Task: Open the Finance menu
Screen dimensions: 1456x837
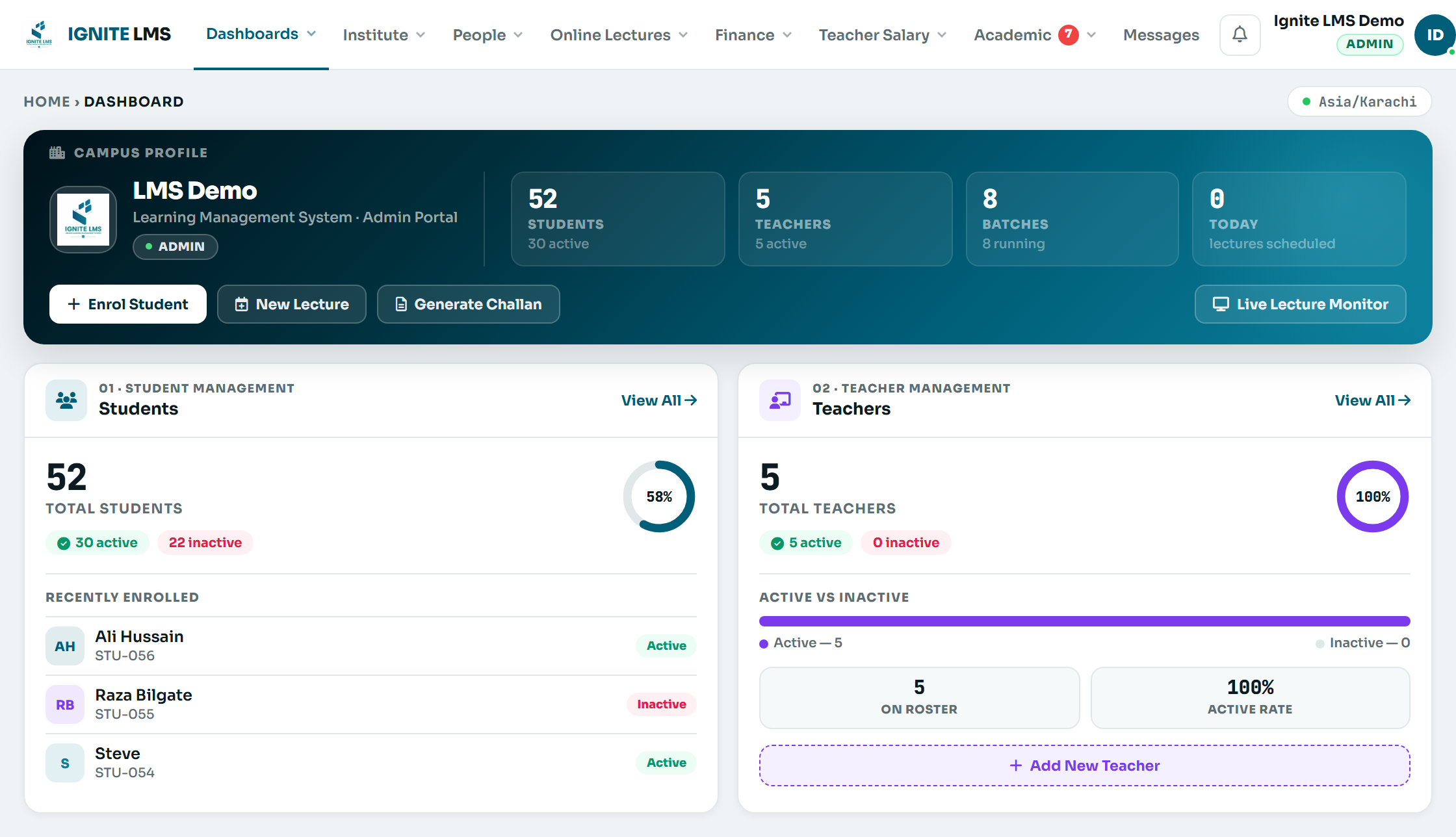Action: pyautogui.click(x=754, y=35)
